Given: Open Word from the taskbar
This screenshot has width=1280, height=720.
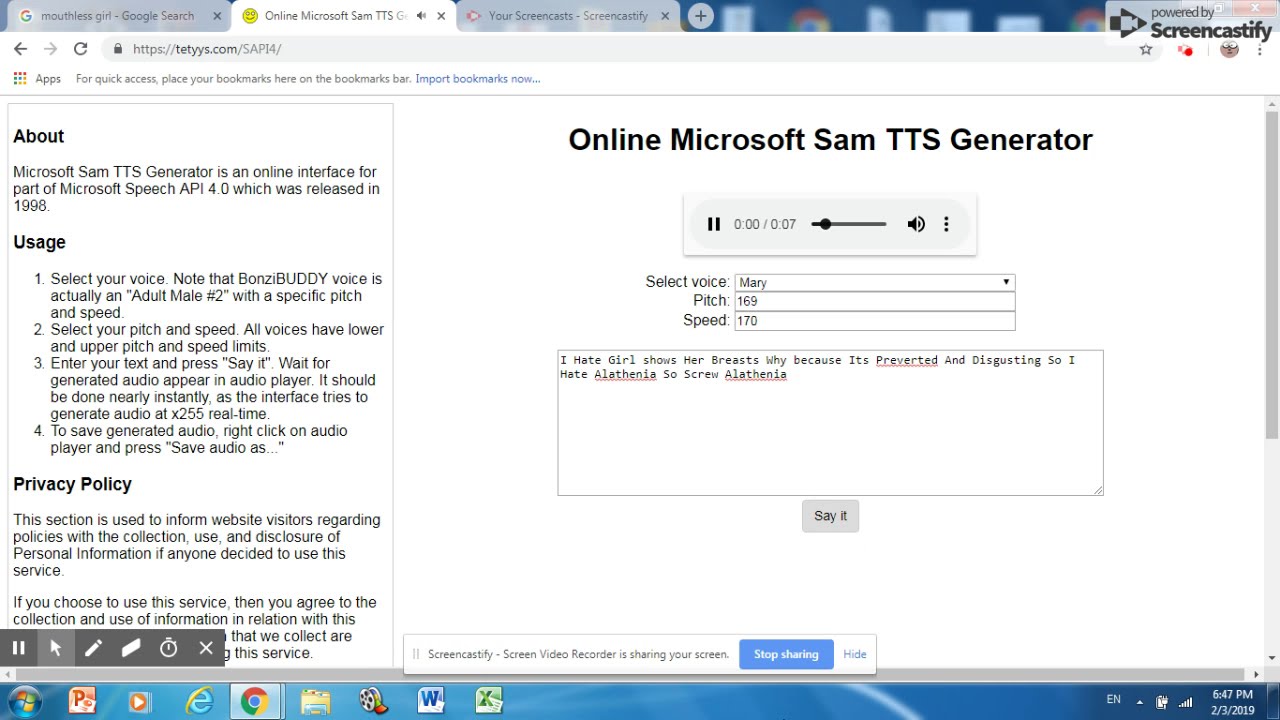Looking at the screenshot, I should click(431, 701).
